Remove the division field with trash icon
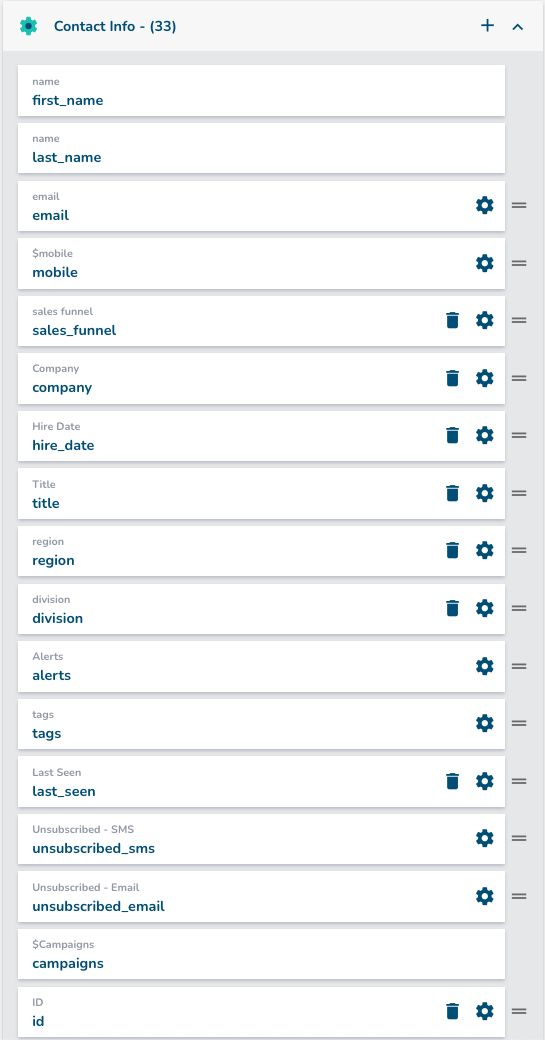 452,608
